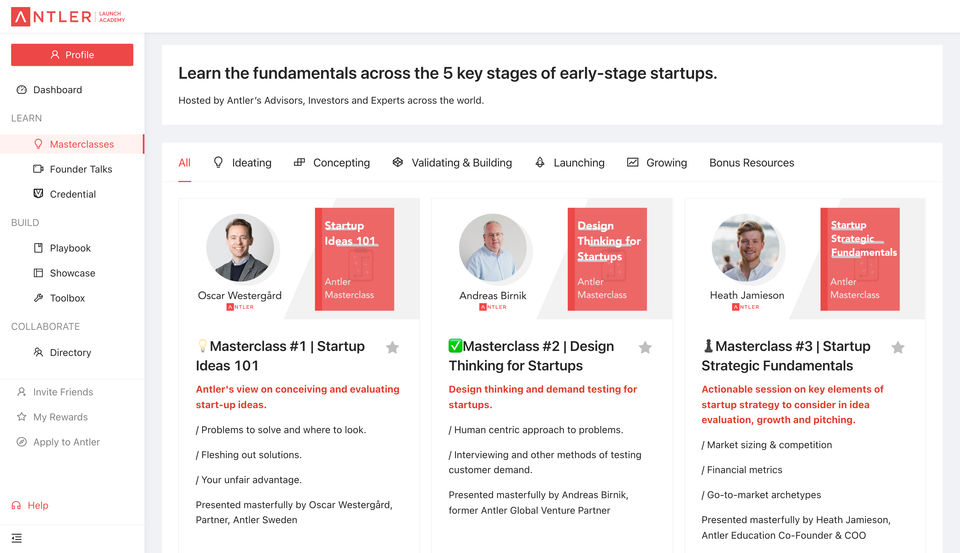Image resolution: width=960 pixels, height=553 pixels.
Task: Switch to Validating & Building tab
Action: [x=462, y=163]
